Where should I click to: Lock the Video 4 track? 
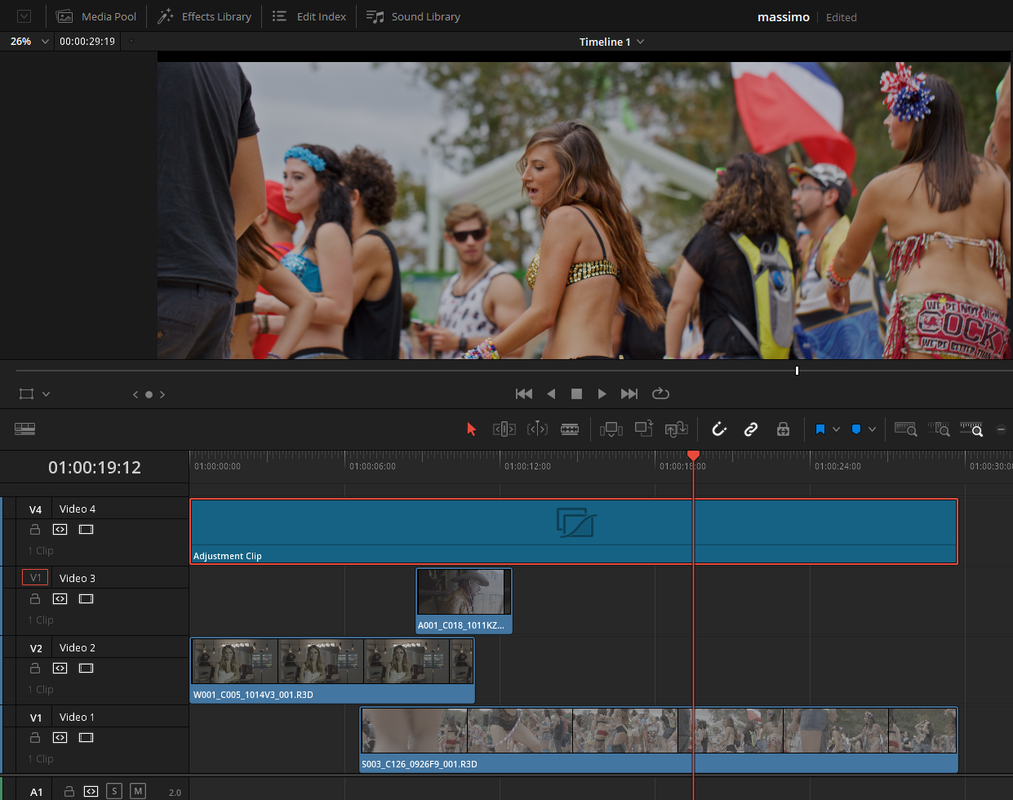pyautogui.click(x=35, y=529)
